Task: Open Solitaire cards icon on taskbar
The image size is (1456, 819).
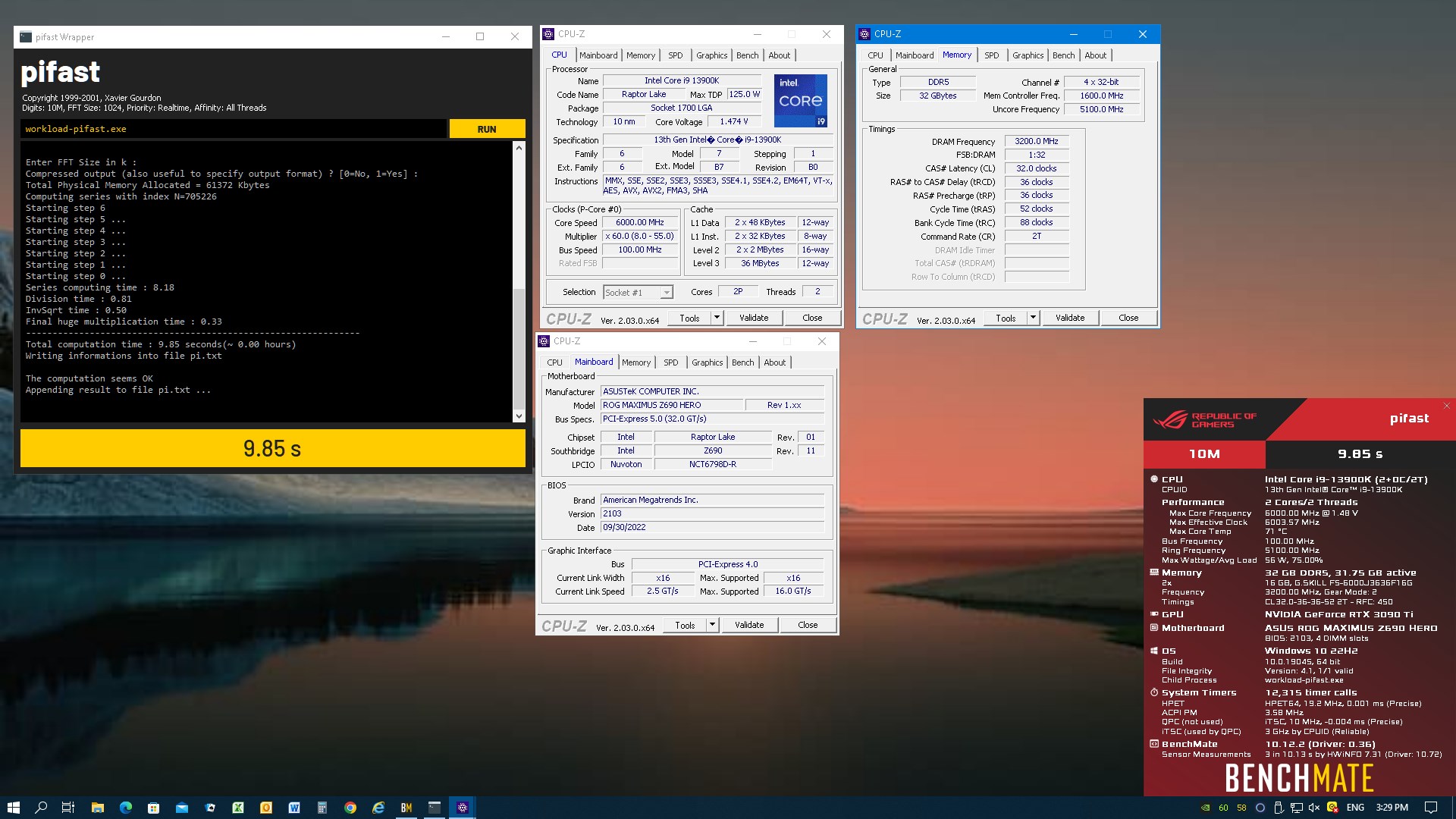Action: [210, 808]
